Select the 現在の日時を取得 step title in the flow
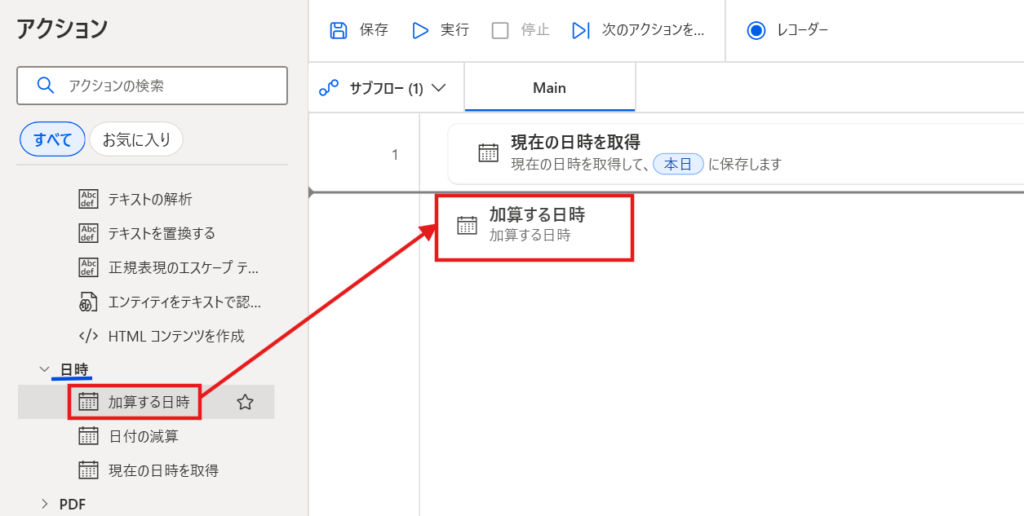1024x516 pixels. point(575,142)
